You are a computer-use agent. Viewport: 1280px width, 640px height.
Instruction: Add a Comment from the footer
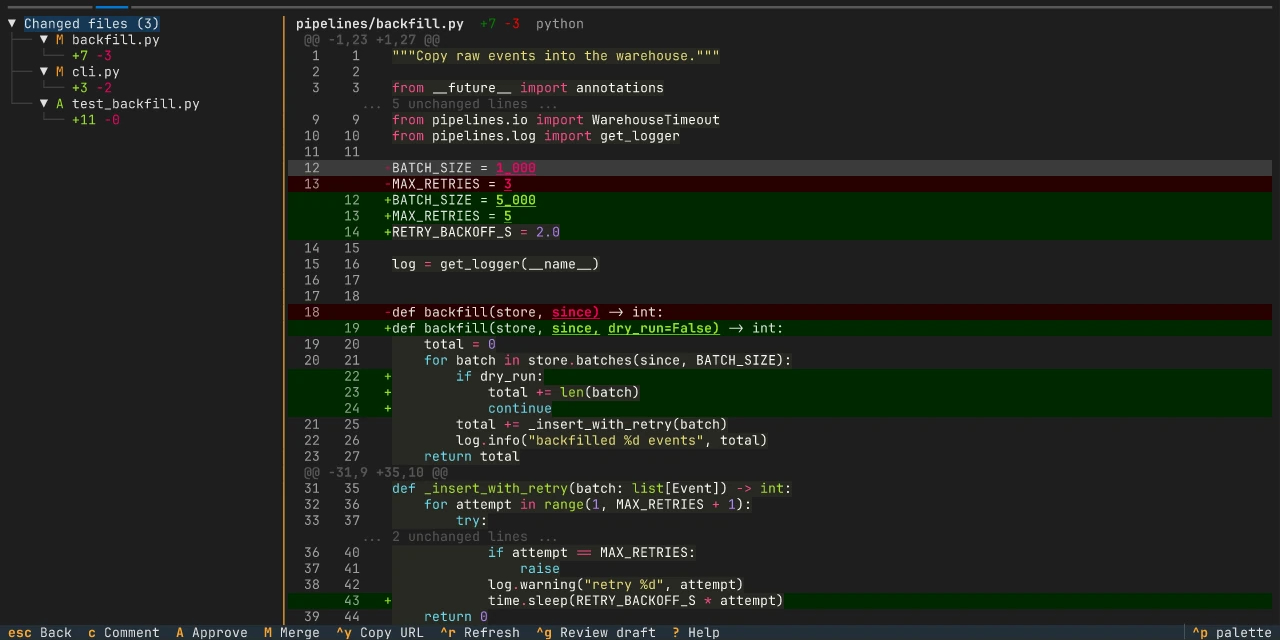pos(124,632)
